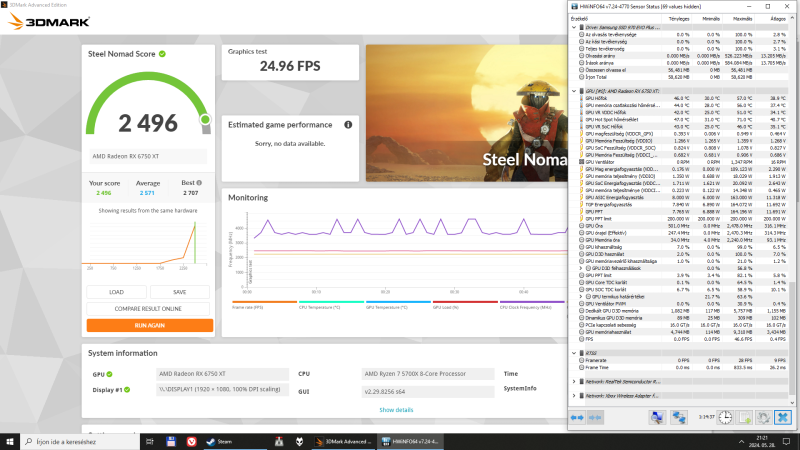The width and height of the screenshot is (800, 450).
Task: Open HWiNFO sensor settings gear icon
Action: pyautogui.click(x=763, y=417)
